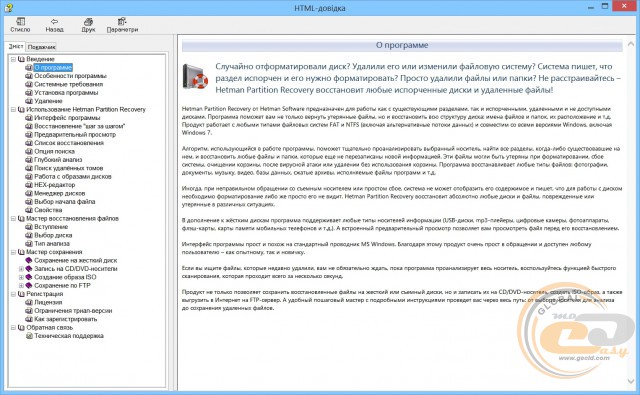Print the topic using Друк
The image size is (640, 395).
[88, 25]
